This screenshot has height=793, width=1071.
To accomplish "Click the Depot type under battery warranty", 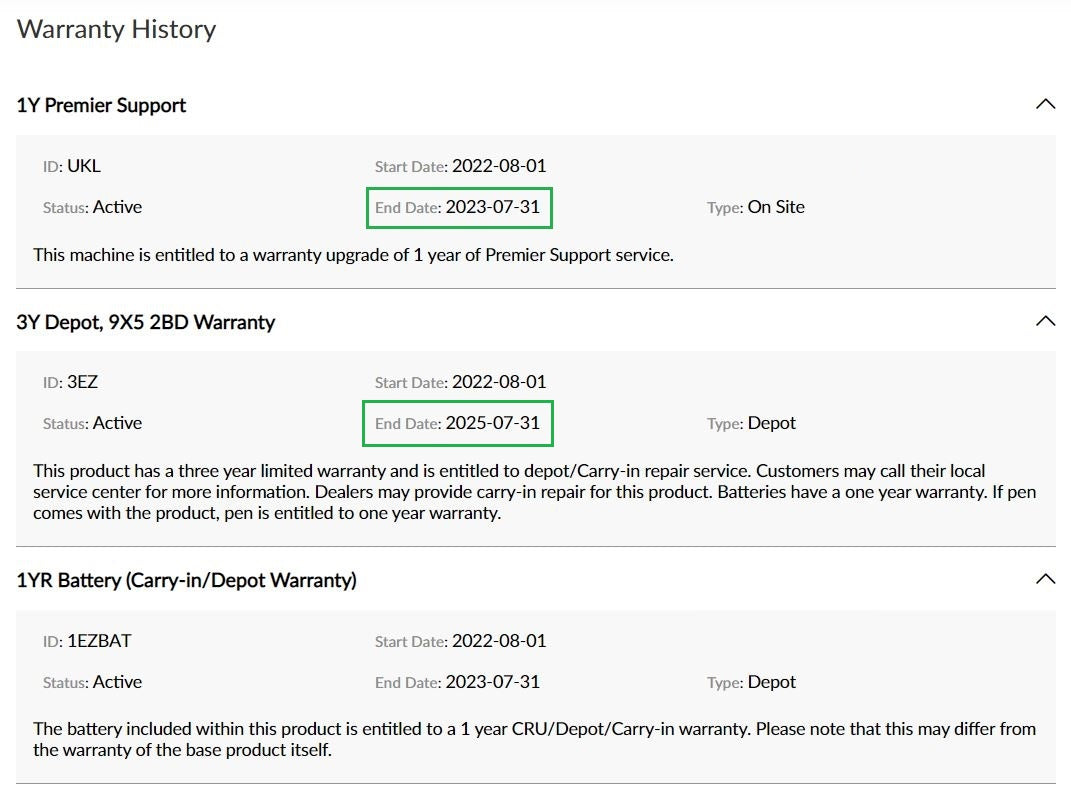I will [x=772, y=682].
